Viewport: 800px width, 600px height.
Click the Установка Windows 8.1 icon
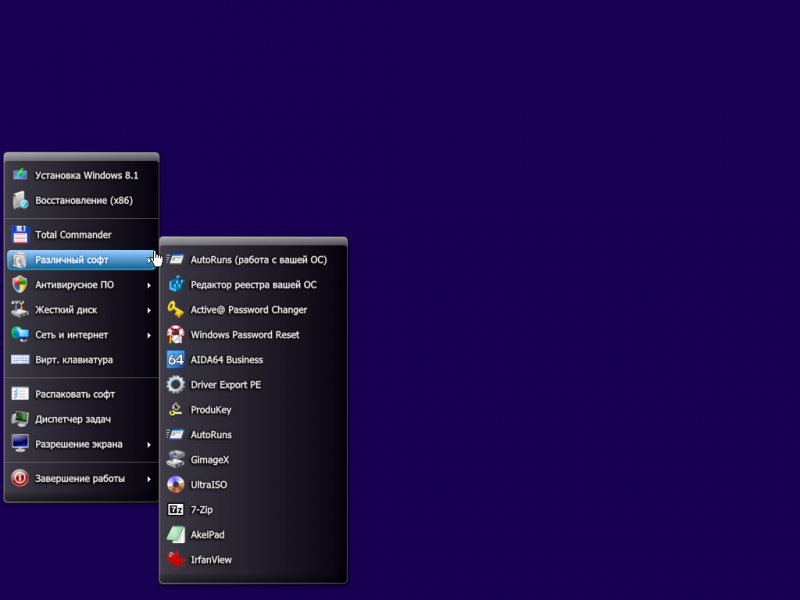coord(20,175)
